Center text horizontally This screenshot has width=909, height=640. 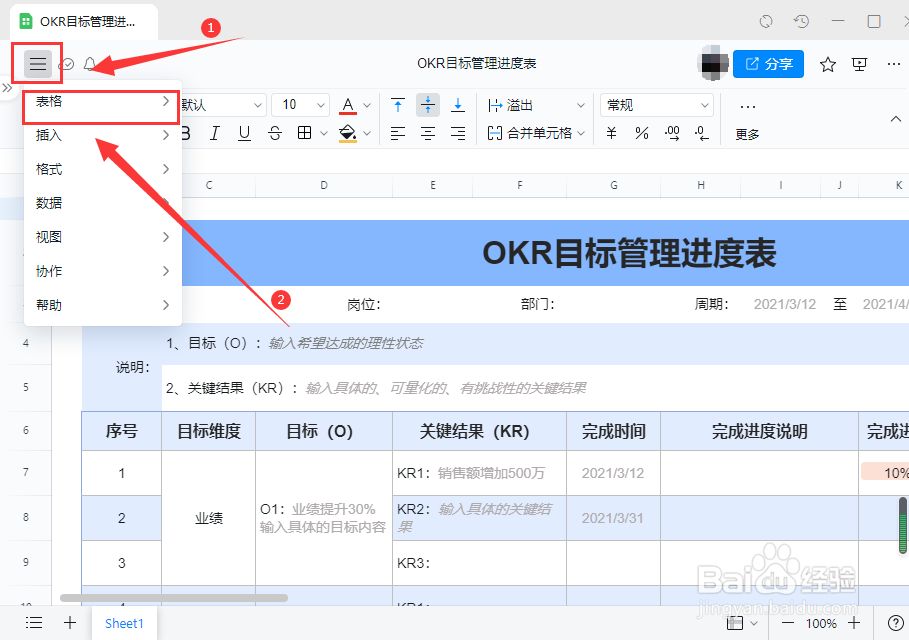point(428,133)
